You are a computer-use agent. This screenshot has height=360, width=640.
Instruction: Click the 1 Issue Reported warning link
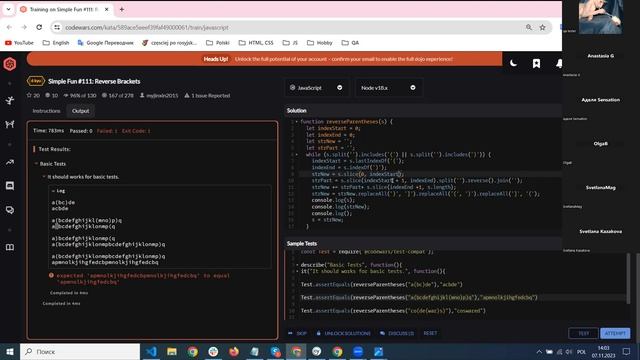207,96
